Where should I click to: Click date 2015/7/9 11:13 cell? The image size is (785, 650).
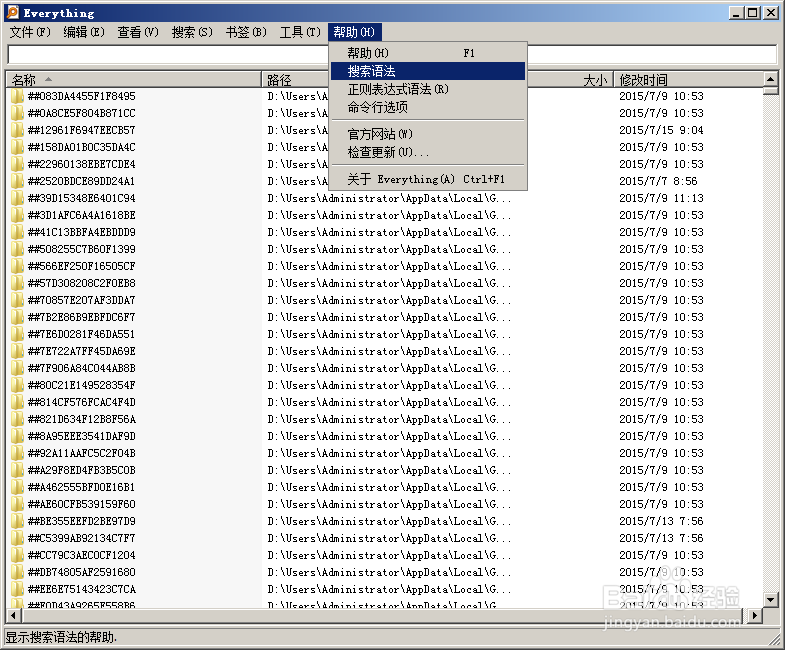[x=661, y=198]
